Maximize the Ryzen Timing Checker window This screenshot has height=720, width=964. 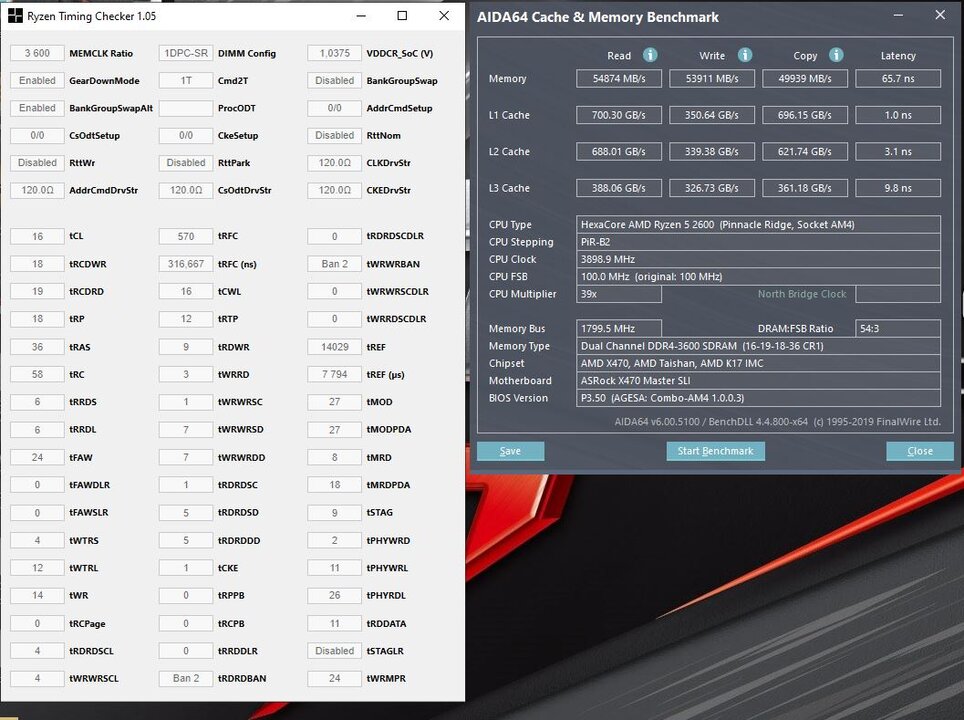click(x=402, y=16)
